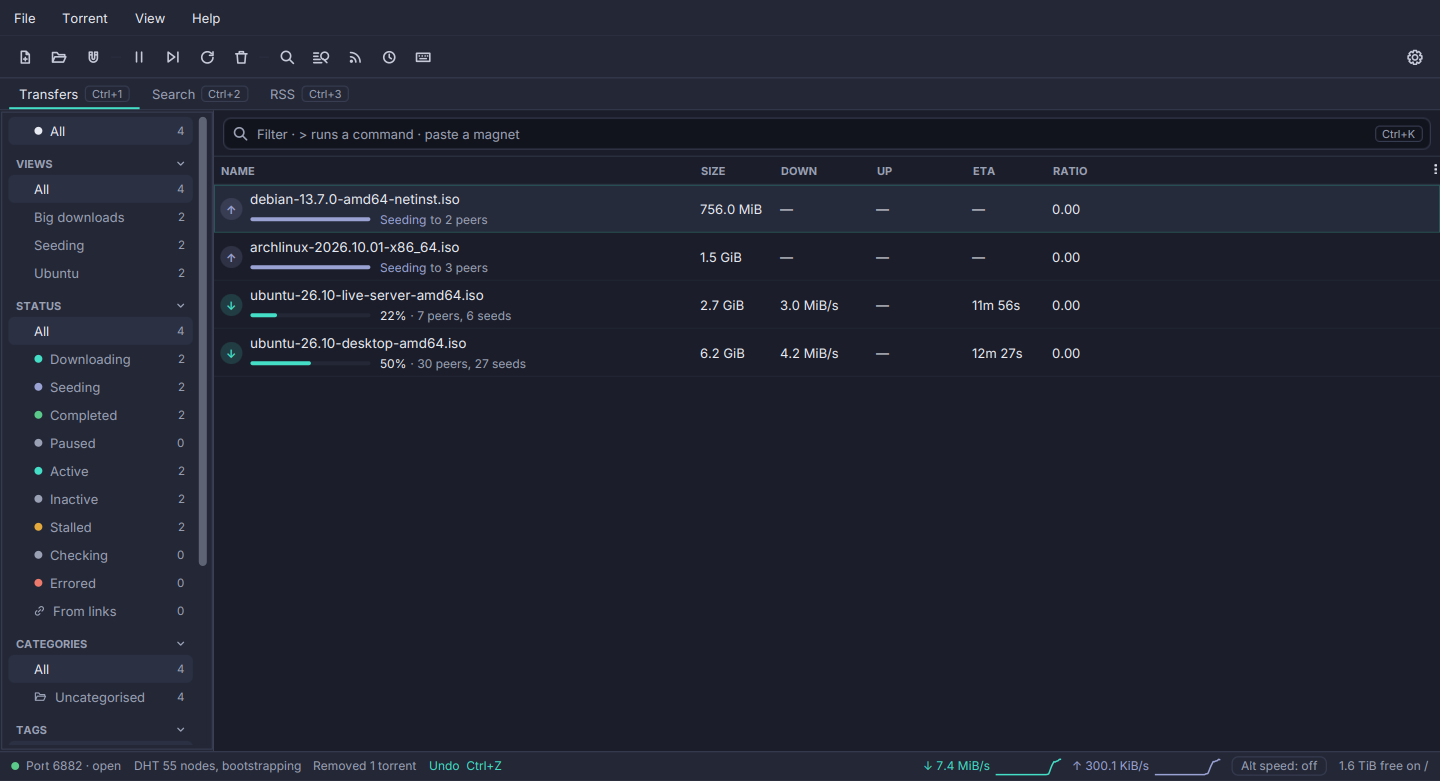Open column options kebab menu
1440x781 pixels.
coord(1435,170)
